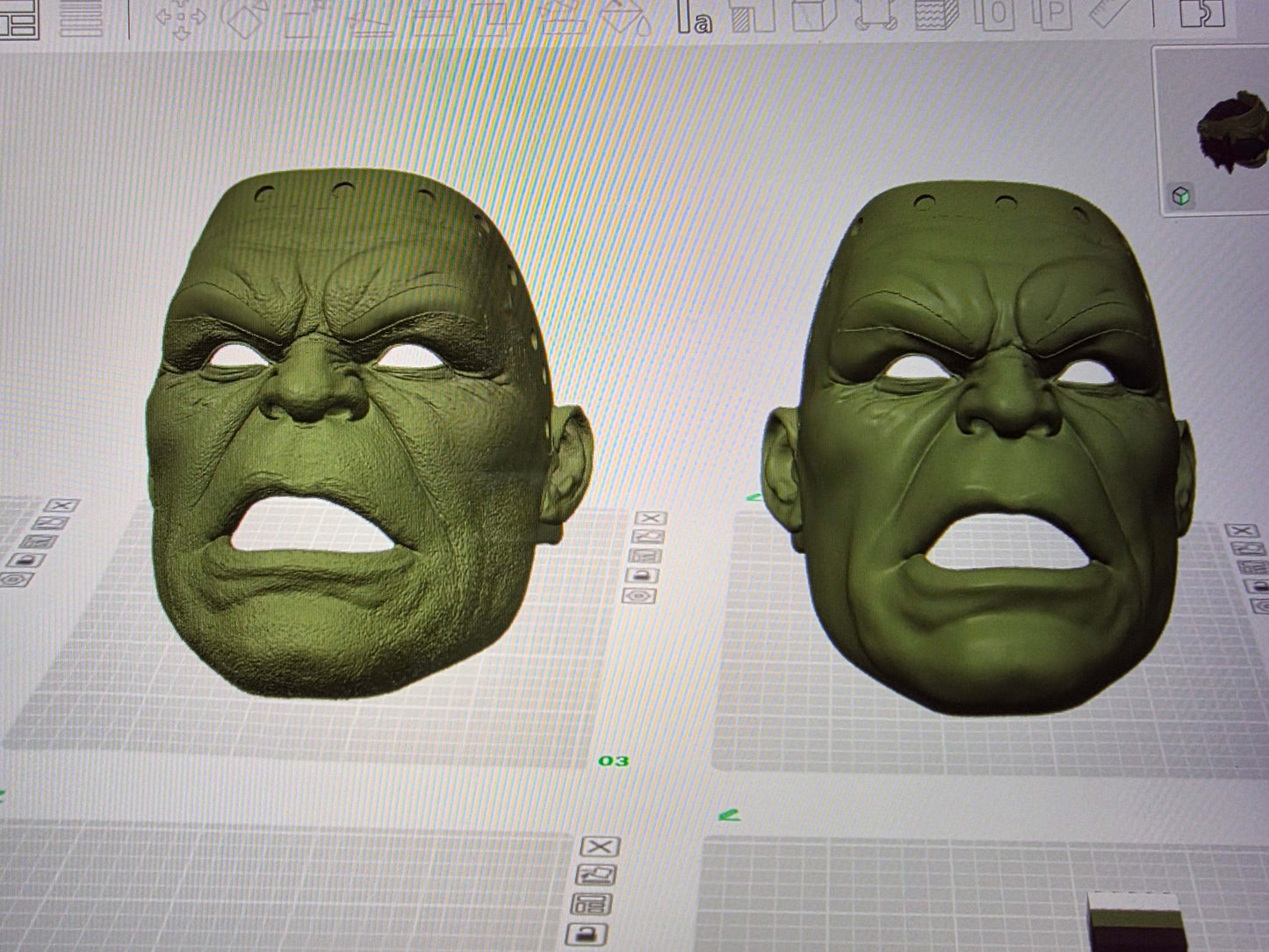Open the Text shape tool marked 'a'

point(694,17)
